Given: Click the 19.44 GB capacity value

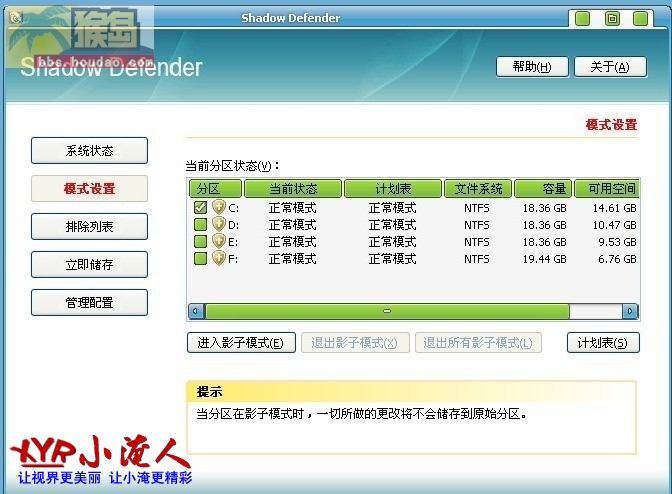Looking at the screenshot, I should tap(544, 259).
